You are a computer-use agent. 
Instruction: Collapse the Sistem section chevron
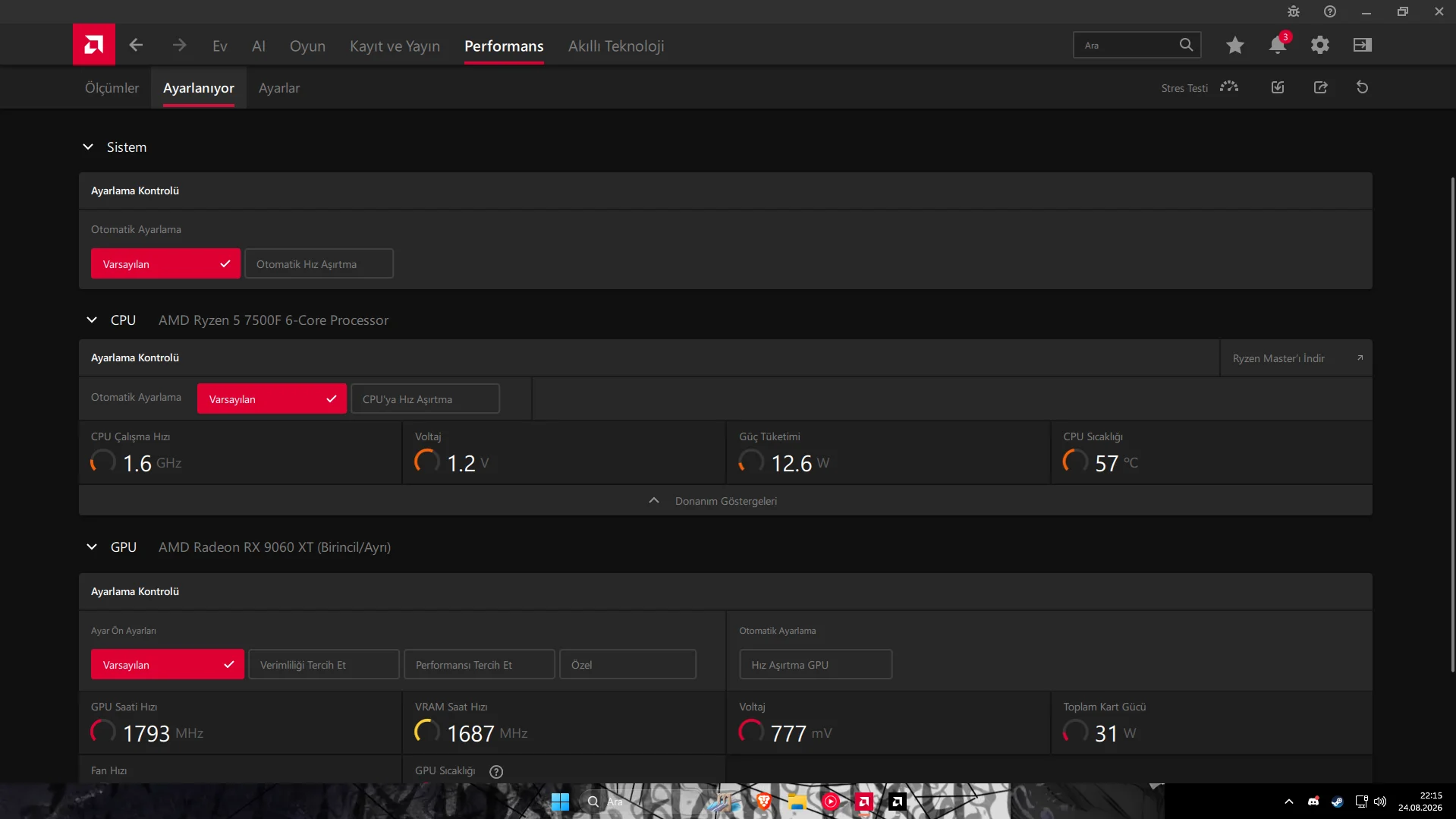pos(88,146)
